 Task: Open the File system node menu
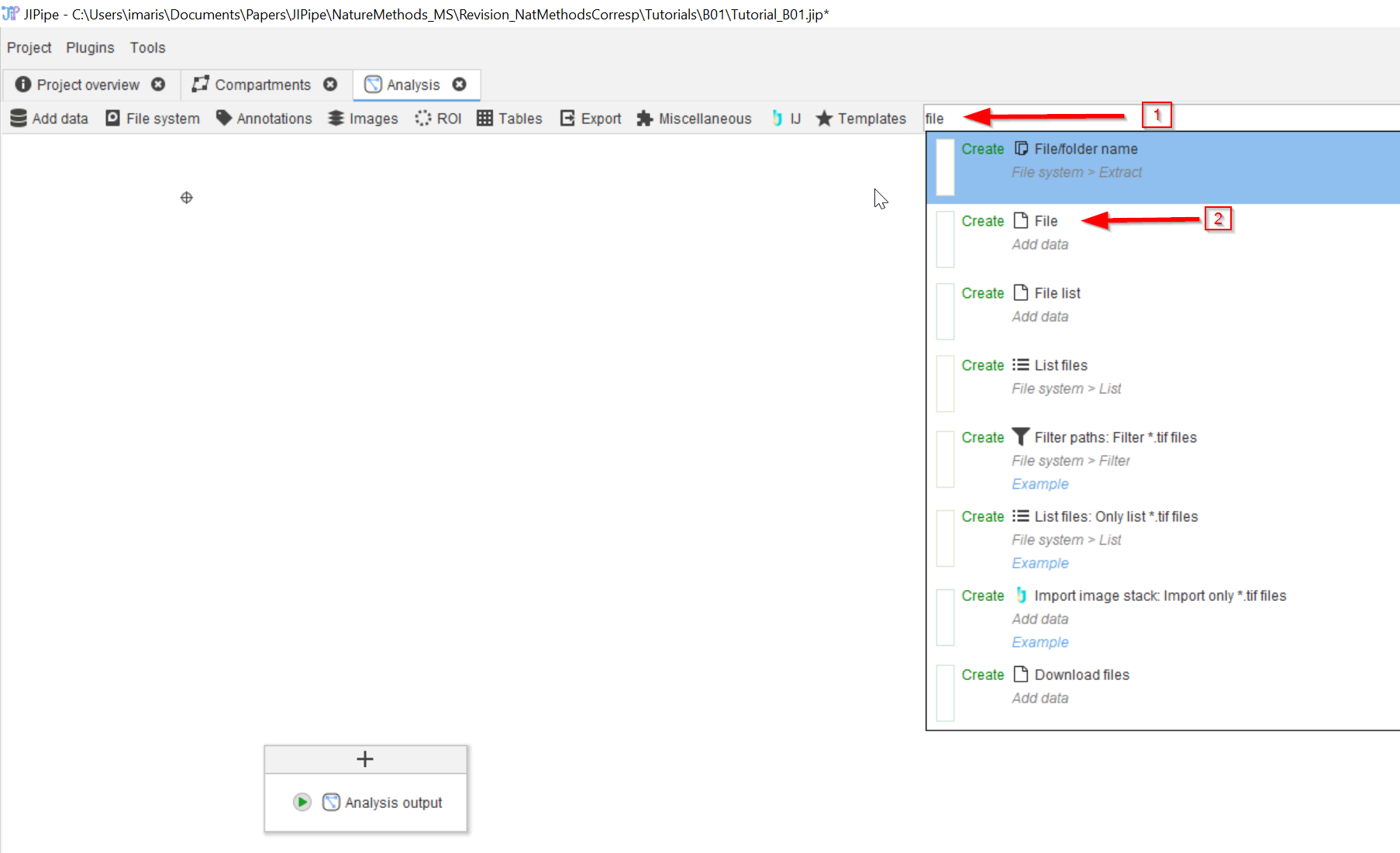pos(153,118)
